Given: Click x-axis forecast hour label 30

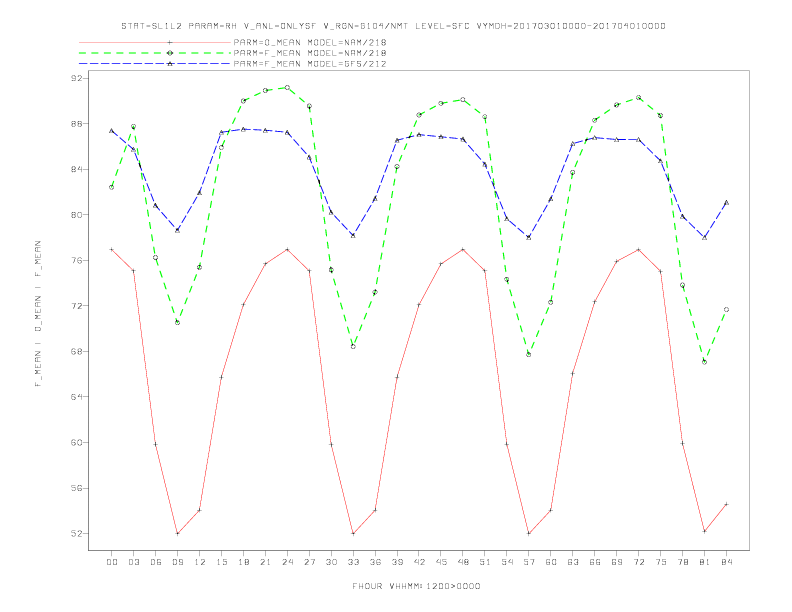Looking at the screenshot, I should pyautogui.click(x=331, y=562).
